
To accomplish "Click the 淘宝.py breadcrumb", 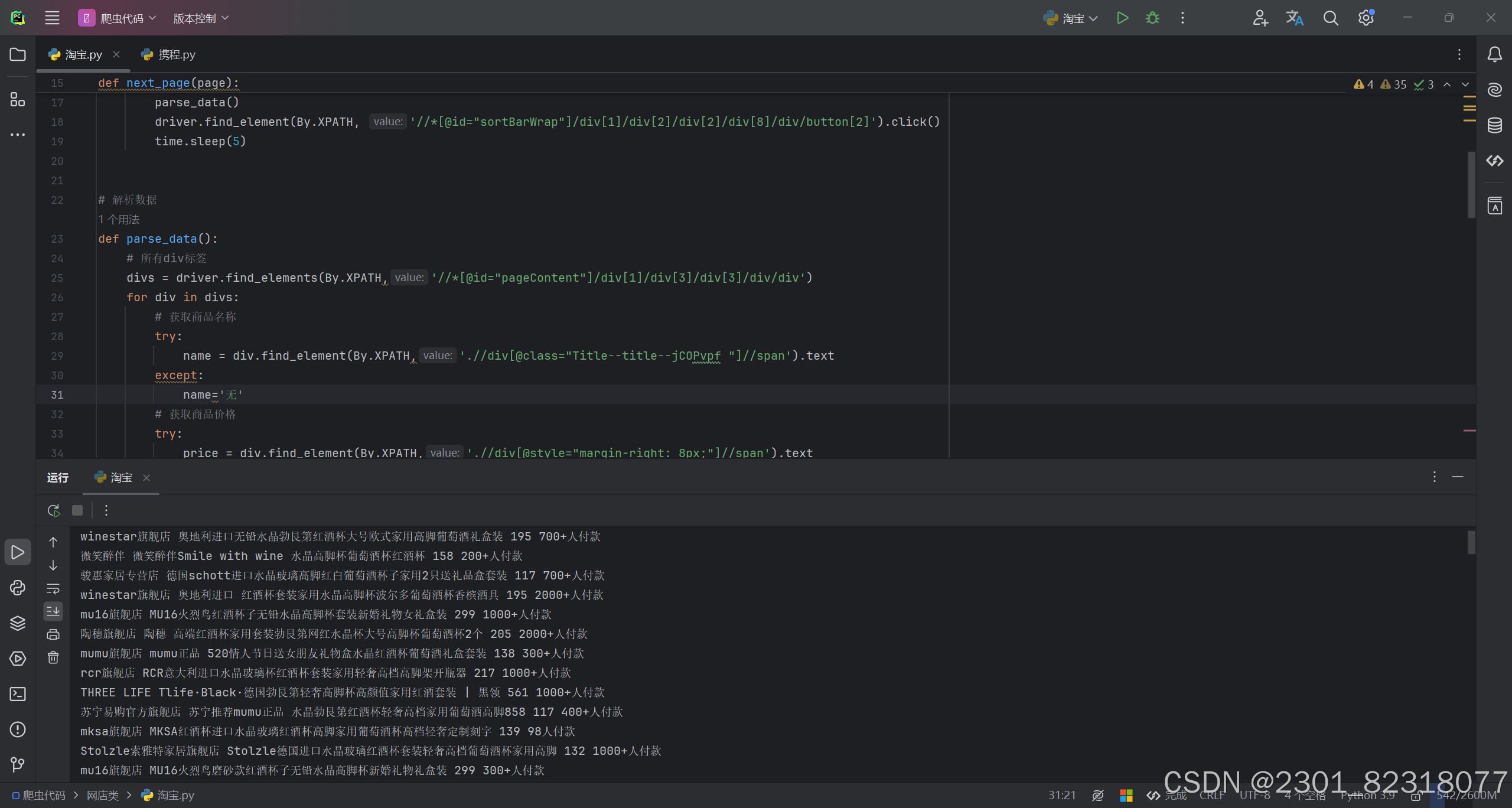I will click(168, 796).
